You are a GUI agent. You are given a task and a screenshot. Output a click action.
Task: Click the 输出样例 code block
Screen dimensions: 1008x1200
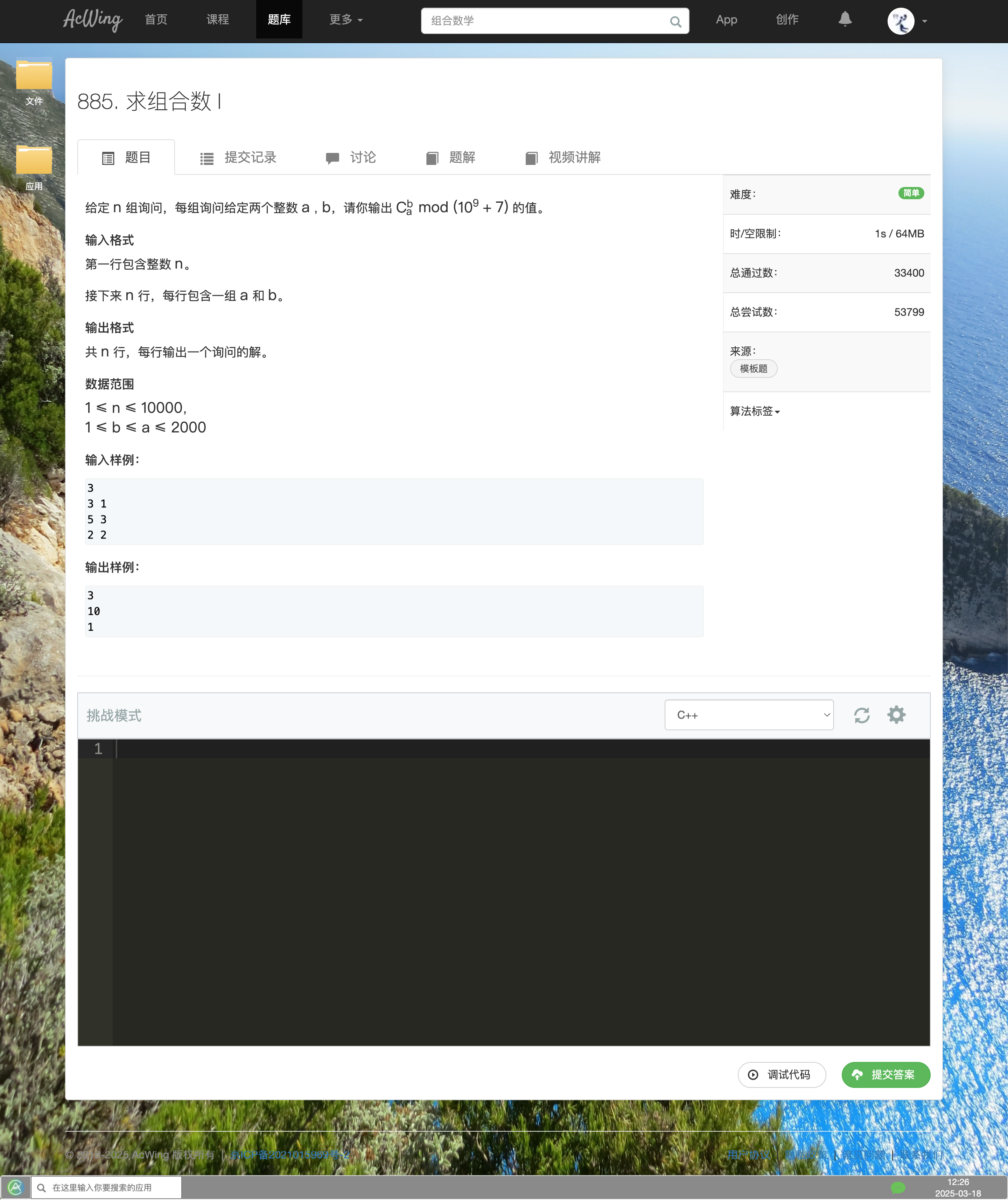tap(394, 611)
